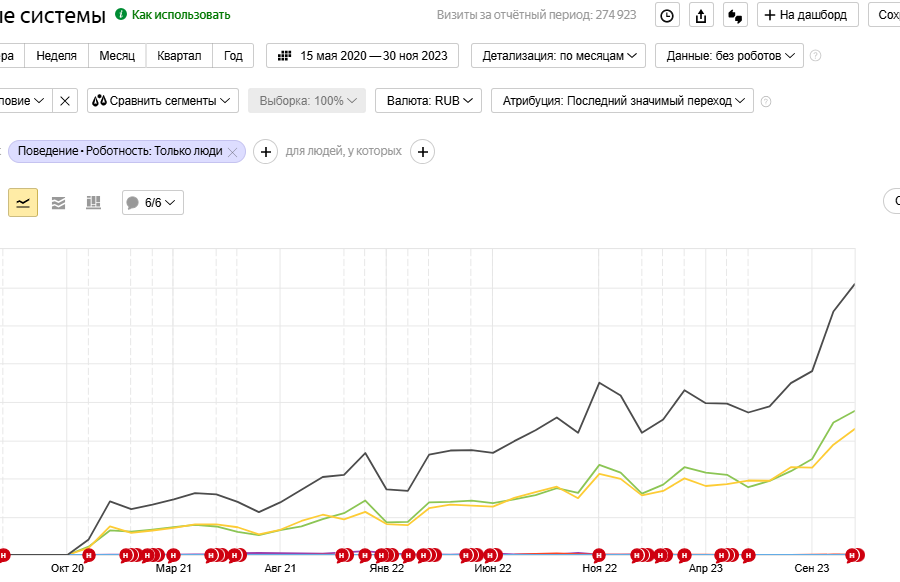Open 'Данные: без роботов' dropdown
The width and height of the screenshot is (900, 582).
pos(730,56)
